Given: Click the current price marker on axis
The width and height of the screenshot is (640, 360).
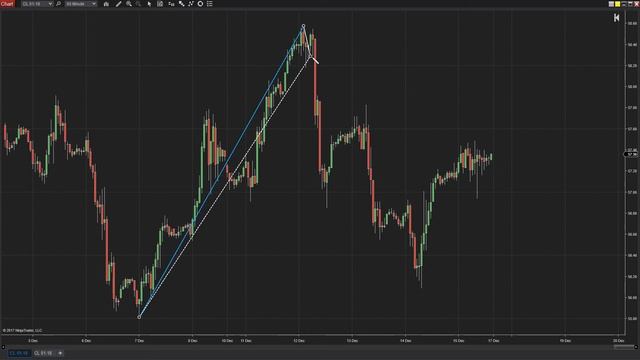Looking at the screenshot, I should tap(631, 154).
